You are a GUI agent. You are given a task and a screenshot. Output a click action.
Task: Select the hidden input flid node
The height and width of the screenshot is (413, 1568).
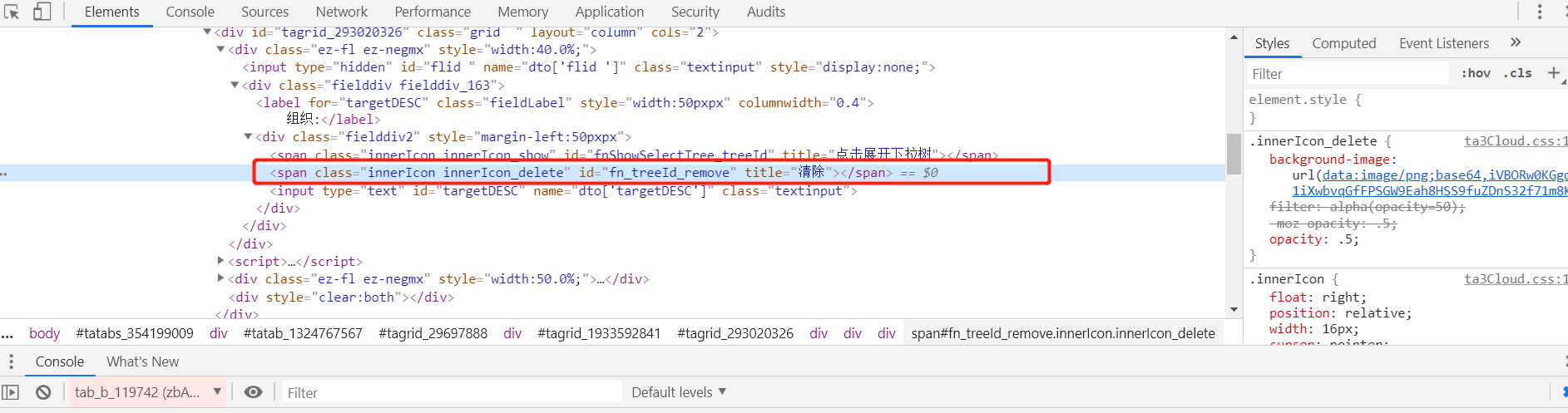(589, 67)
